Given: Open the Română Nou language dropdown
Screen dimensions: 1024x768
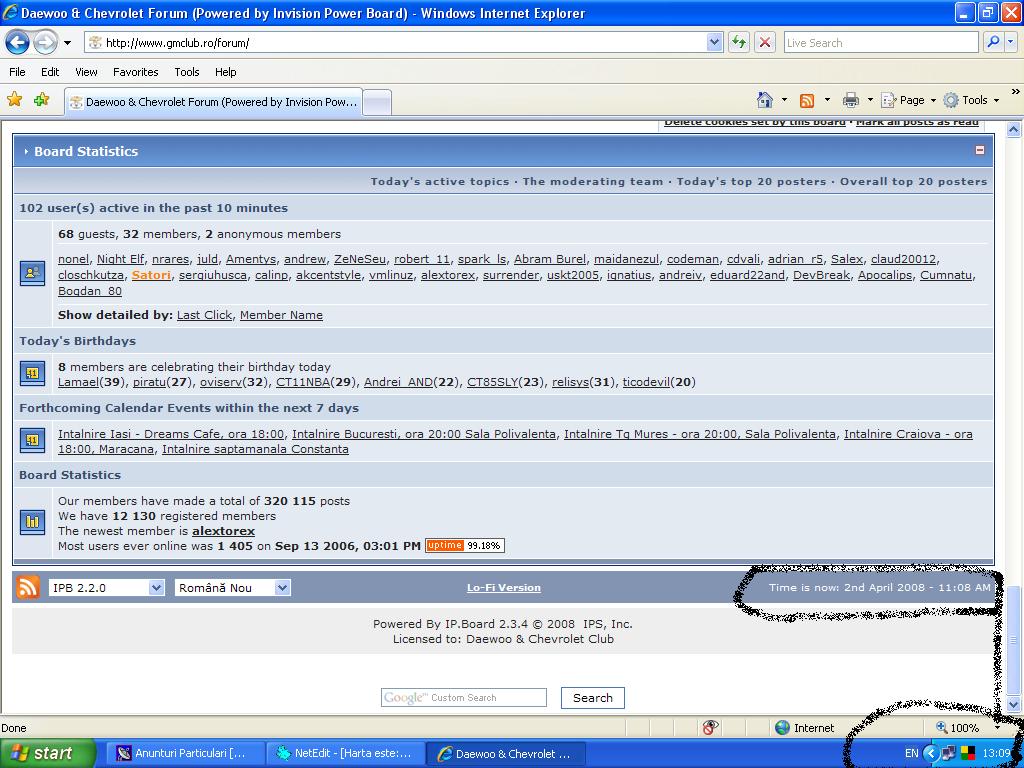Looking at the screenshot, I should coord(282,588).
